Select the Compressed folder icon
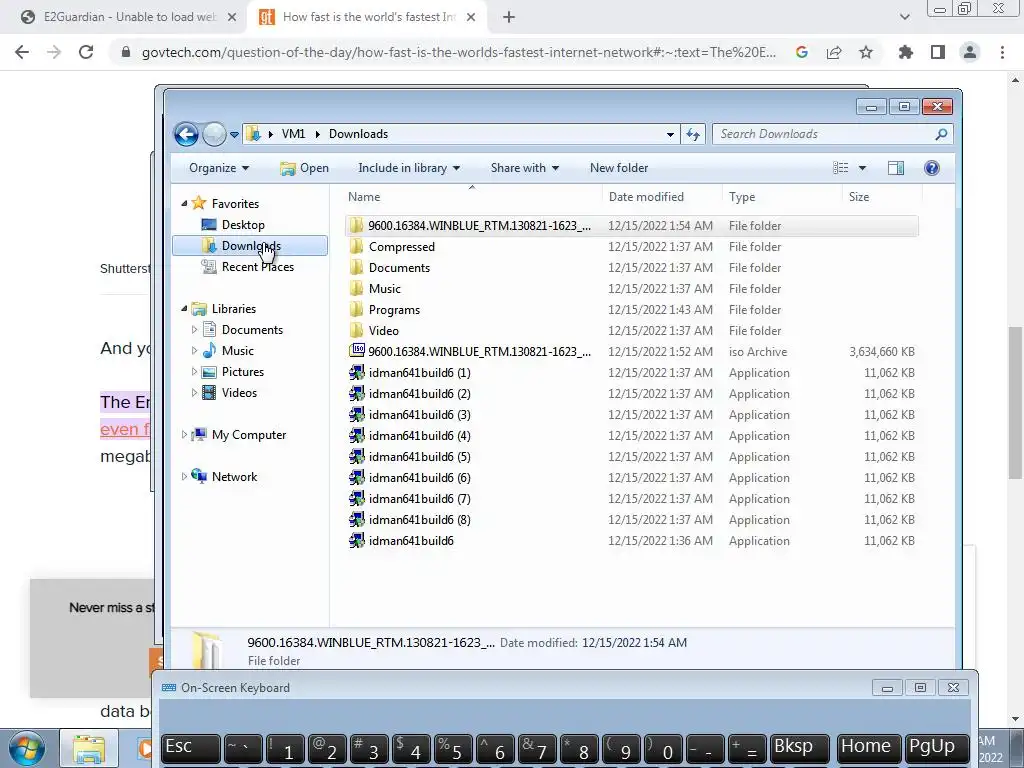 [x=357, y=247]
